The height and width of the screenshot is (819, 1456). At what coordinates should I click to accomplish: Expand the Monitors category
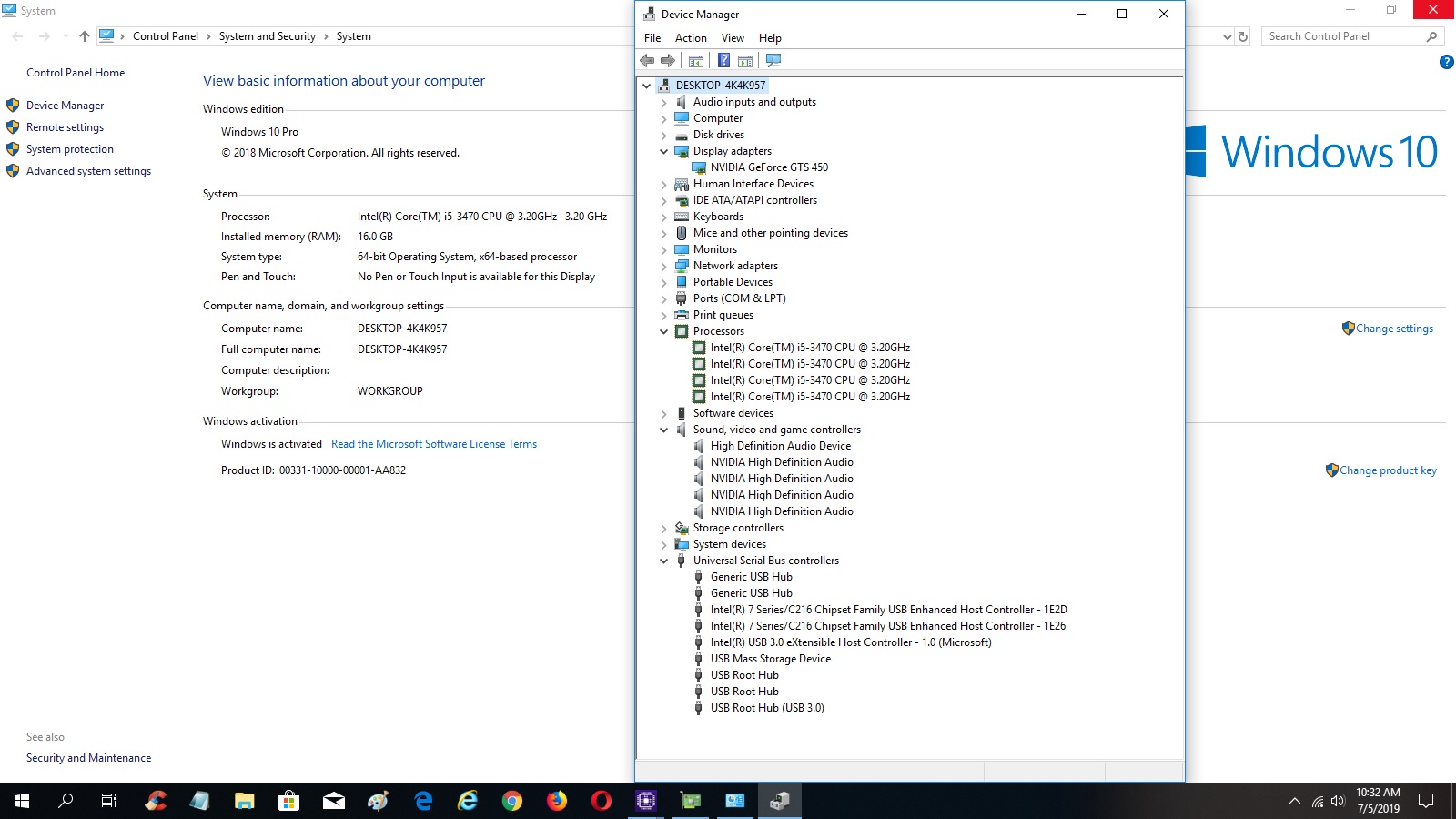[664, 250]
